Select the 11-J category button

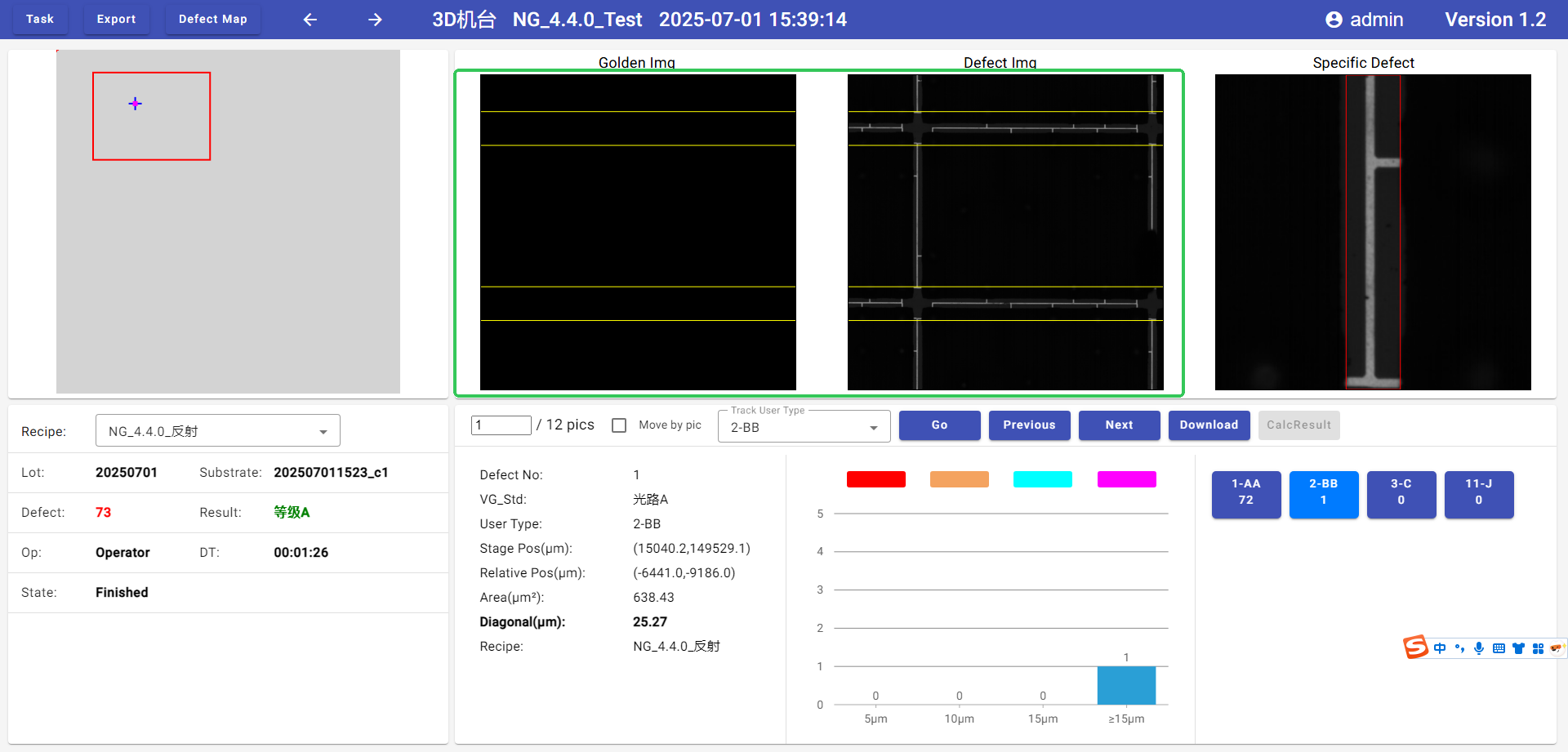(1479, 495)
